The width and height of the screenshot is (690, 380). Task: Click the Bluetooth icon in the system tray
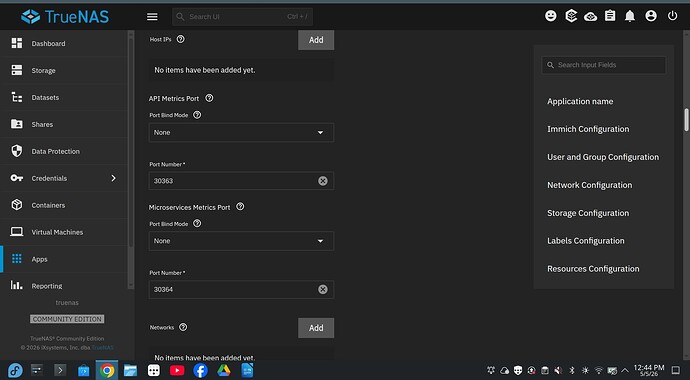click(x=572, y=370)
